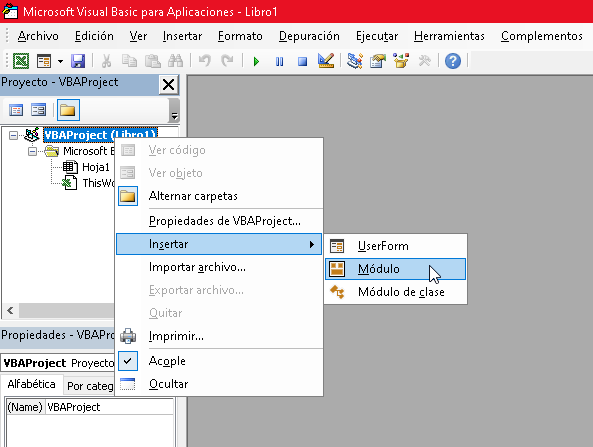Click the Stop/Reset square icon
The width and height of the screenshot is (593, 447).
(x=302, y=61)
